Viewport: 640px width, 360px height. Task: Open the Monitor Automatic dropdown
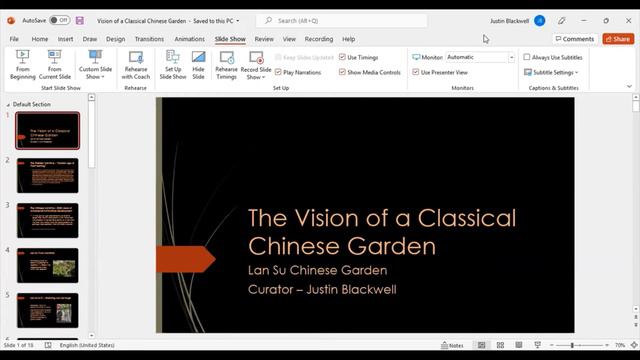[511, 57]
